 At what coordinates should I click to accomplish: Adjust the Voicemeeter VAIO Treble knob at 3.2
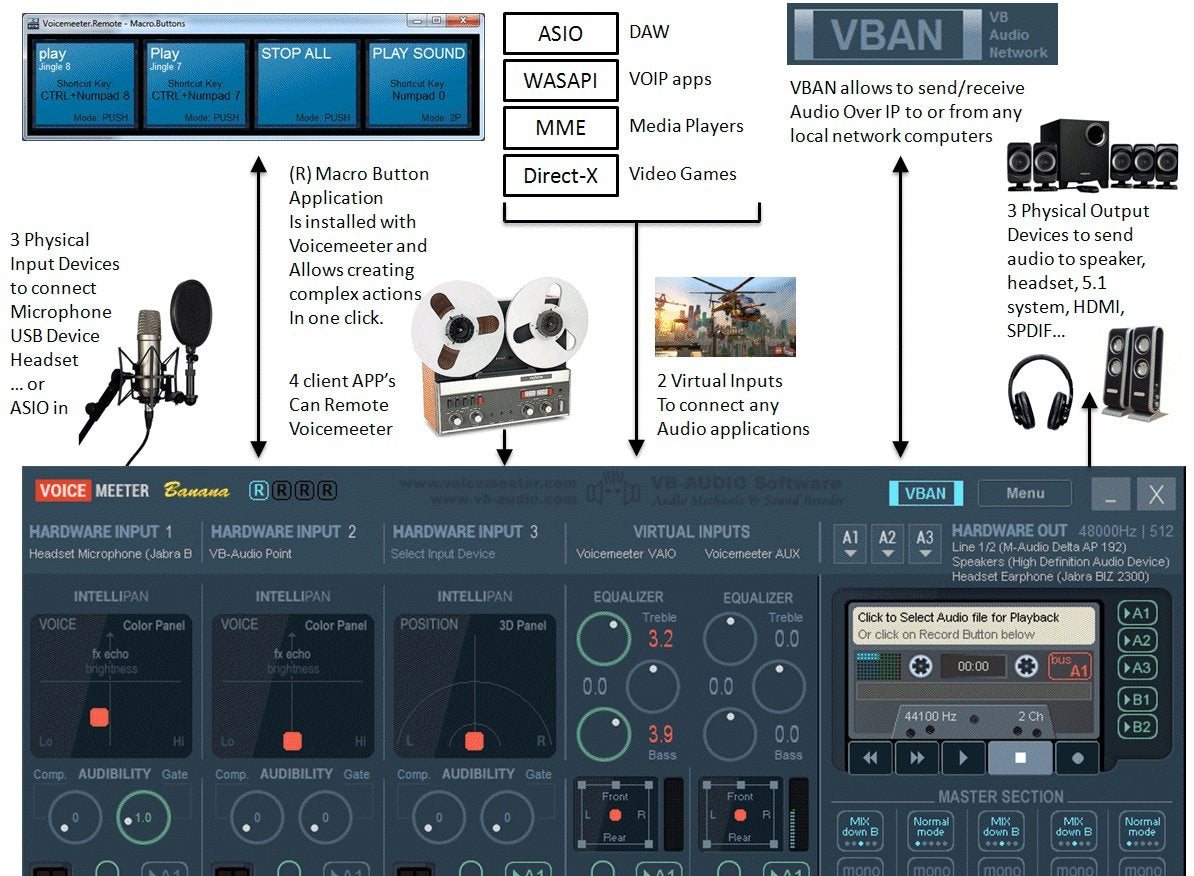(x=604, y=639)
